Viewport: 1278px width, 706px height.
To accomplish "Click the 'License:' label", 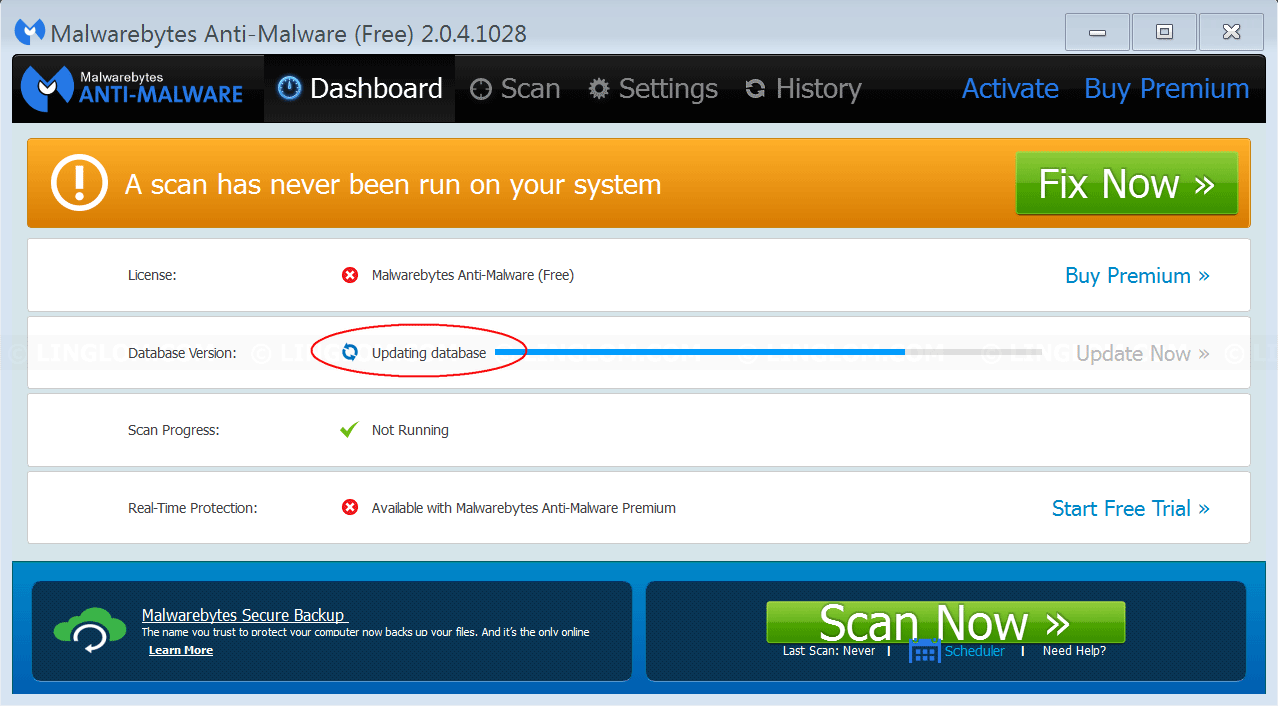I will pyautogui.click(x=152, y=275).
